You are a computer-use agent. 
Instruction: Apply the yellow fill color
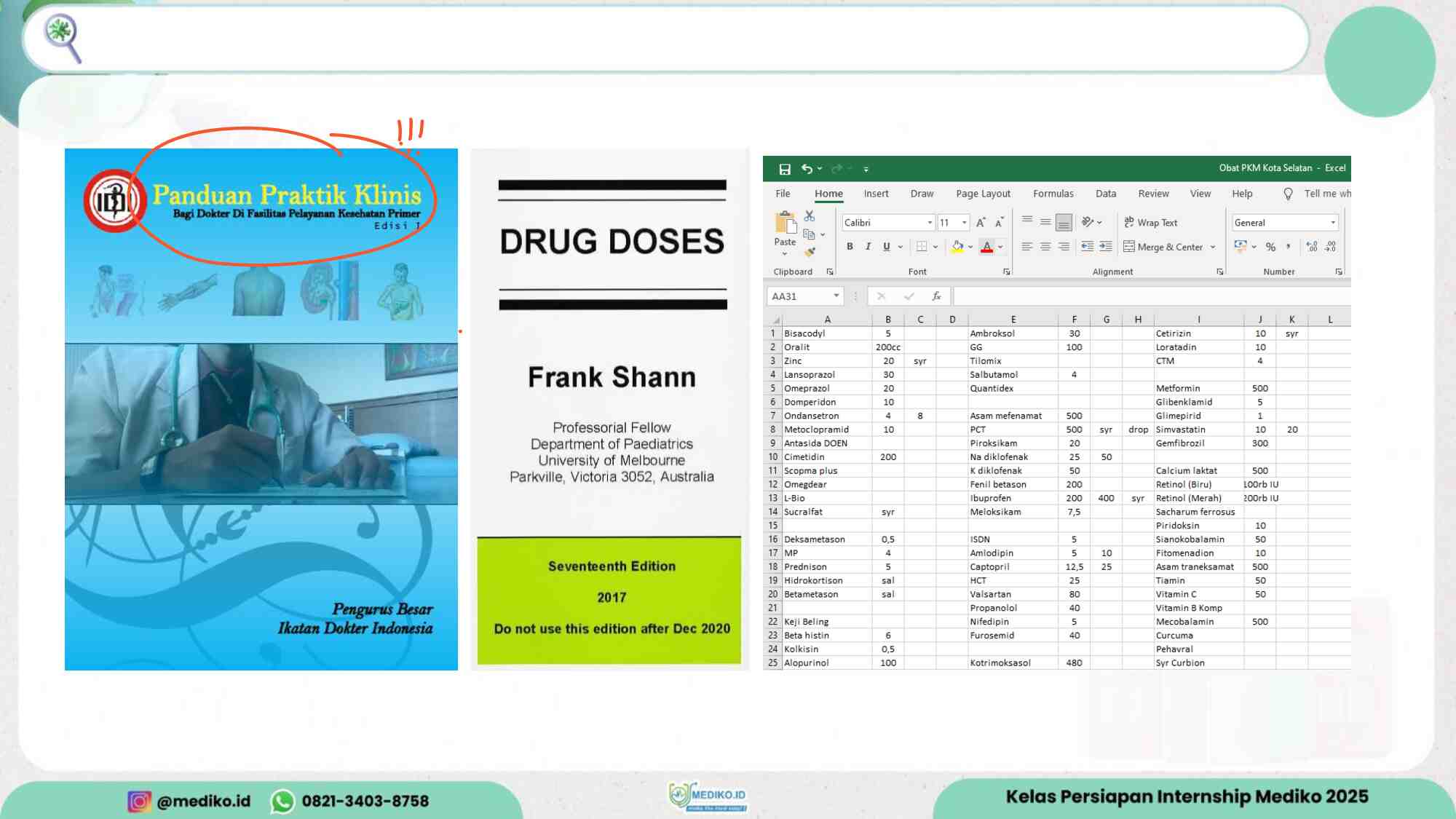pyautogui.click(x=957, y=247)
